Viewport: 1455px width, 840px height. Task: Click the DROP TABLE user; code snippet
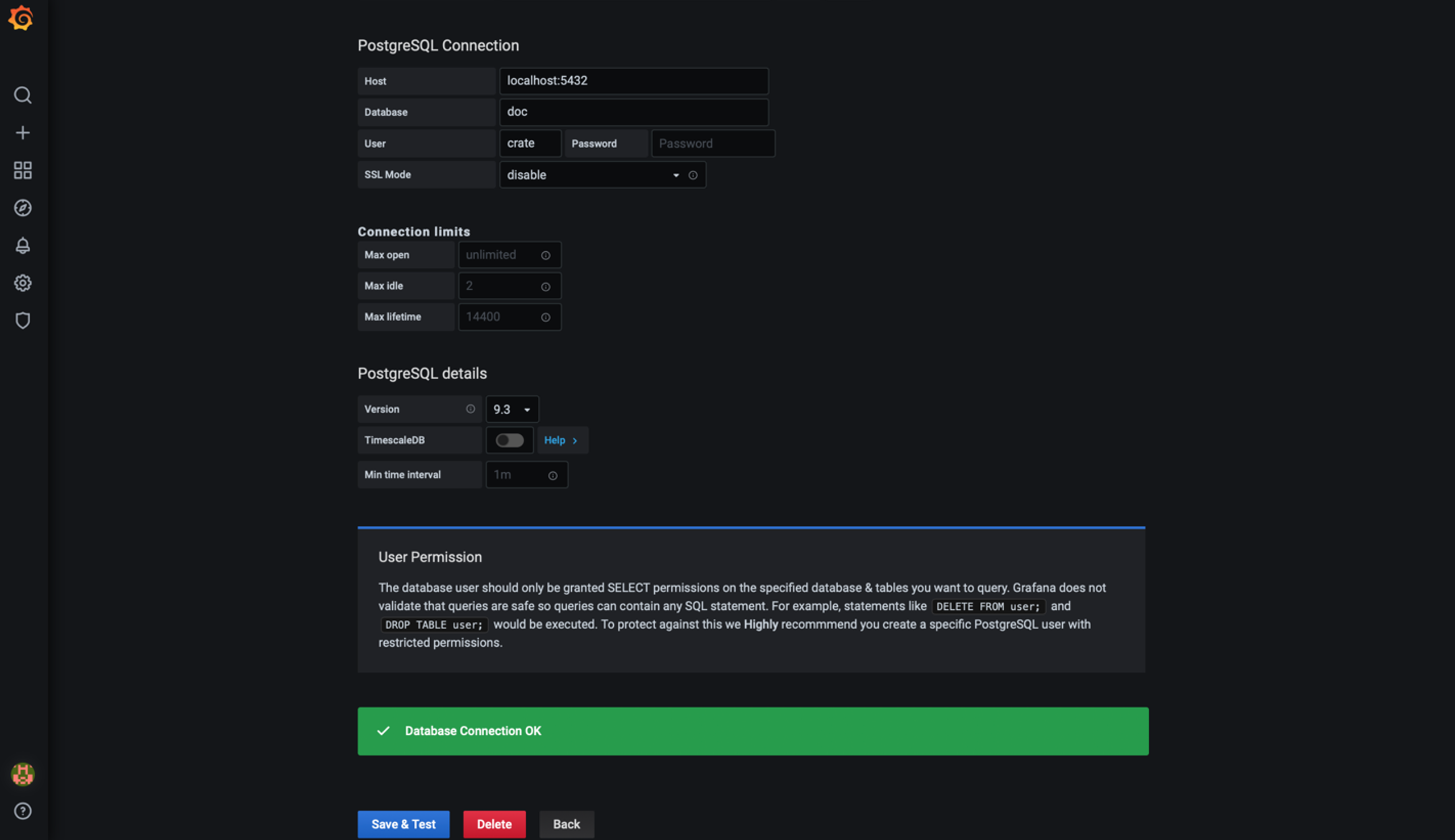pos(434,625)
